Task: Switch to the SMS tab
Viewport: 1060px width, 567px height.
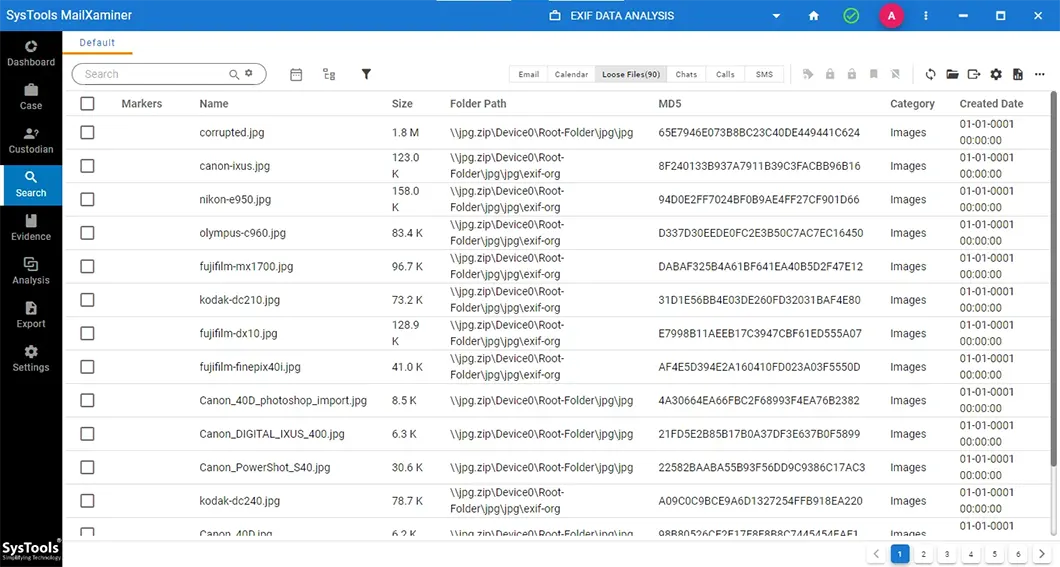Action: [x=764, y=74]
